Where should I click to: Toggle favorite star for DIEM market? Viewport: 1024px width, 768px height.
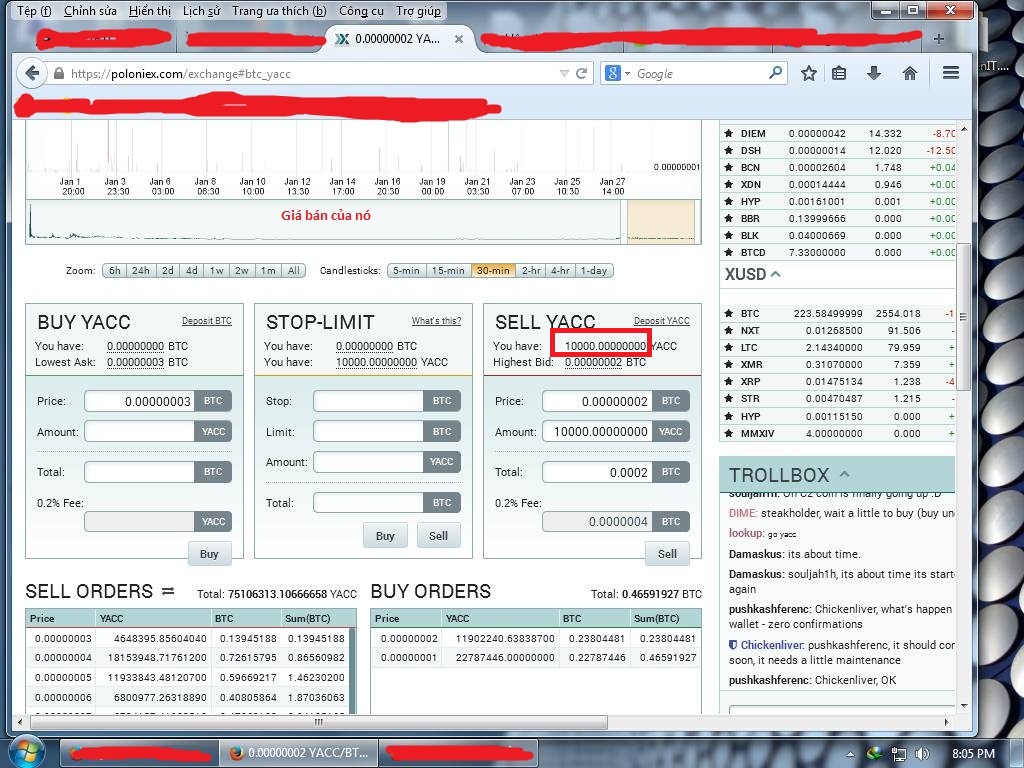(x=728, y=134)
